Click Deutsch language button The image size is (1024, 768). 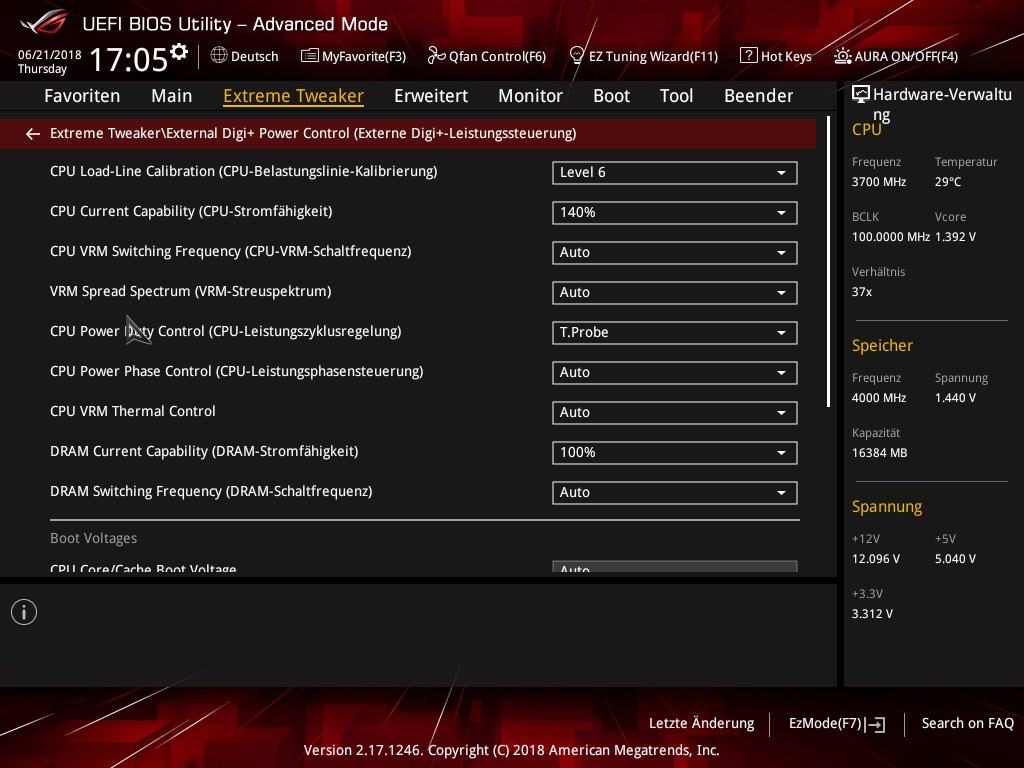click(245, 56)
